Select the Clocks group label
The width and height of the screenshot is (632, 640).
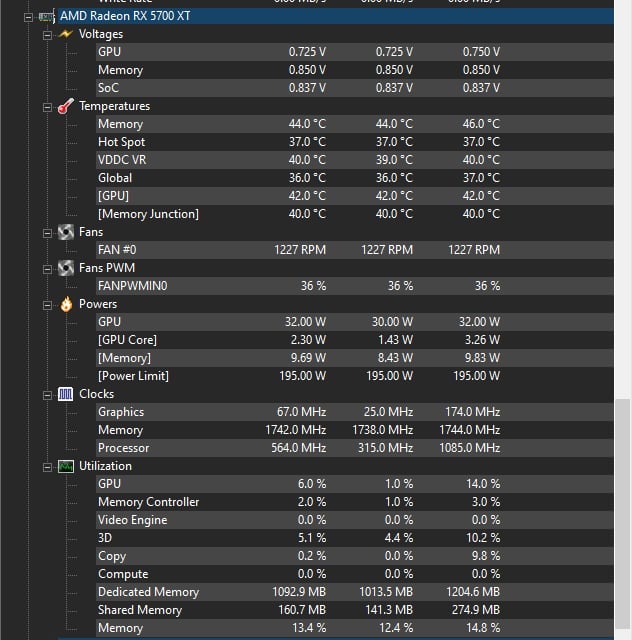[96, 394]
